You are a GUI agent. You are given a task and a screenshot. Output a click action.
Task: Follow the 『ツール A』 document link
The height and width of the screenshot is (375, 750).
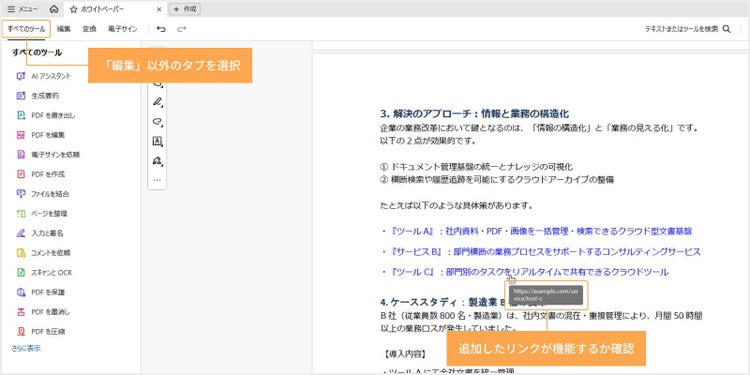coord(540,231)
